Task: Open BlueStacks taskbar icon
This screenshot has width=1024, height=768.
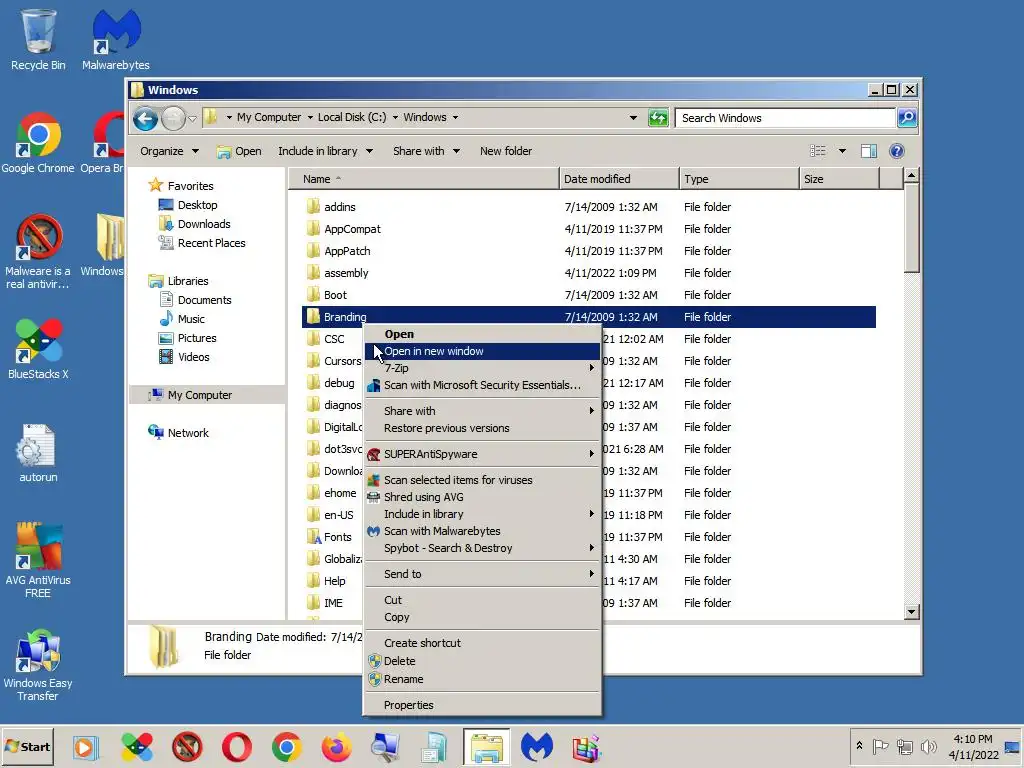Action: tap(136, 747)
